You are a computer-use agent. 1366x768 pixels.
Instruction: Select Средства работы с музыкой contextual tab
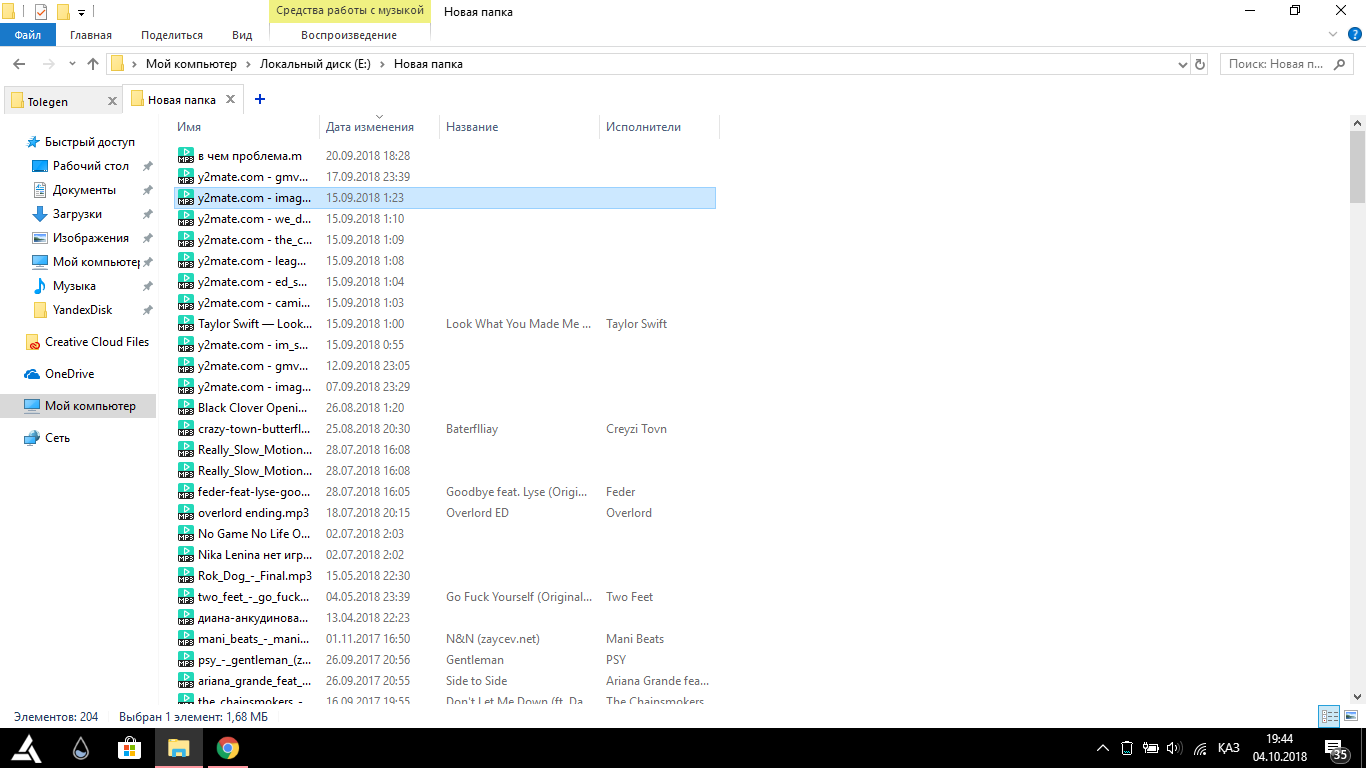click(x=350, y=11)
